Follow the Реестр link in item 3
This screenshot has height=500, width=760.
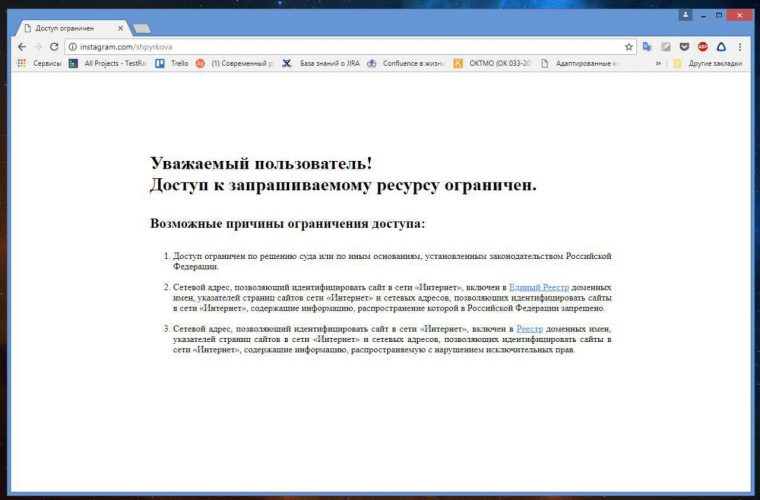click(x=529, y=329)
